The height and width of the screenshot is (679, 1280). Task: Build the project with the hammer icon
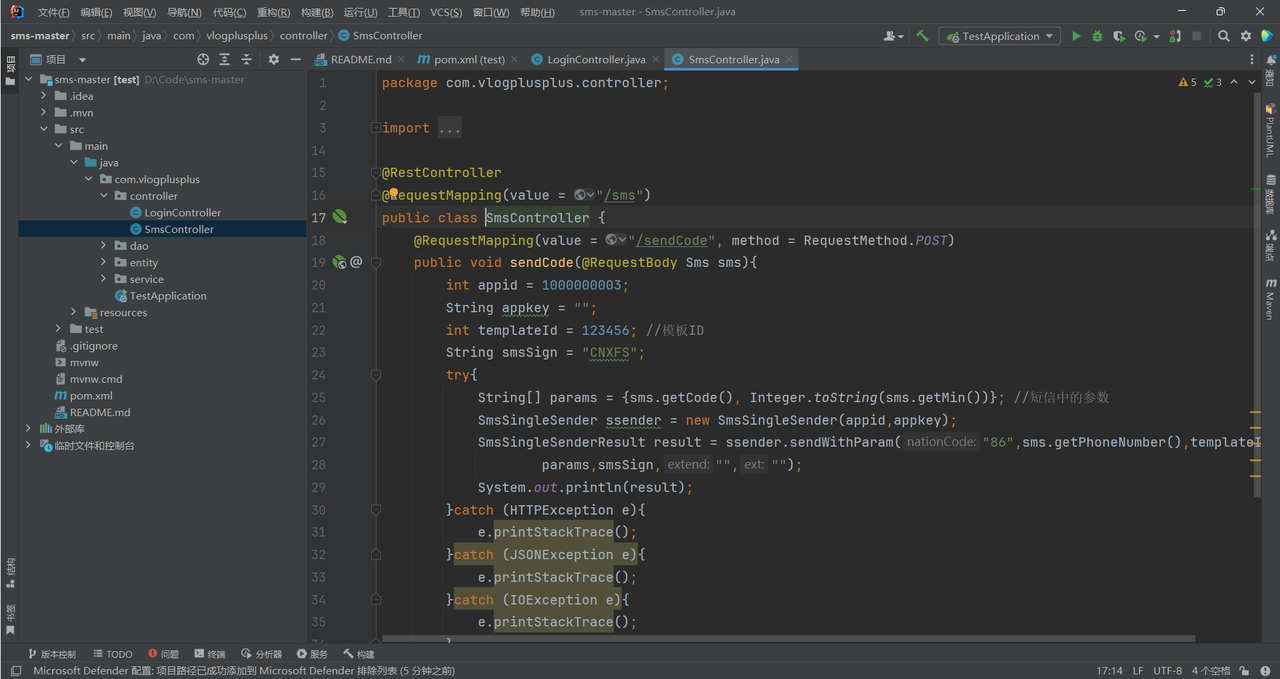922,36
